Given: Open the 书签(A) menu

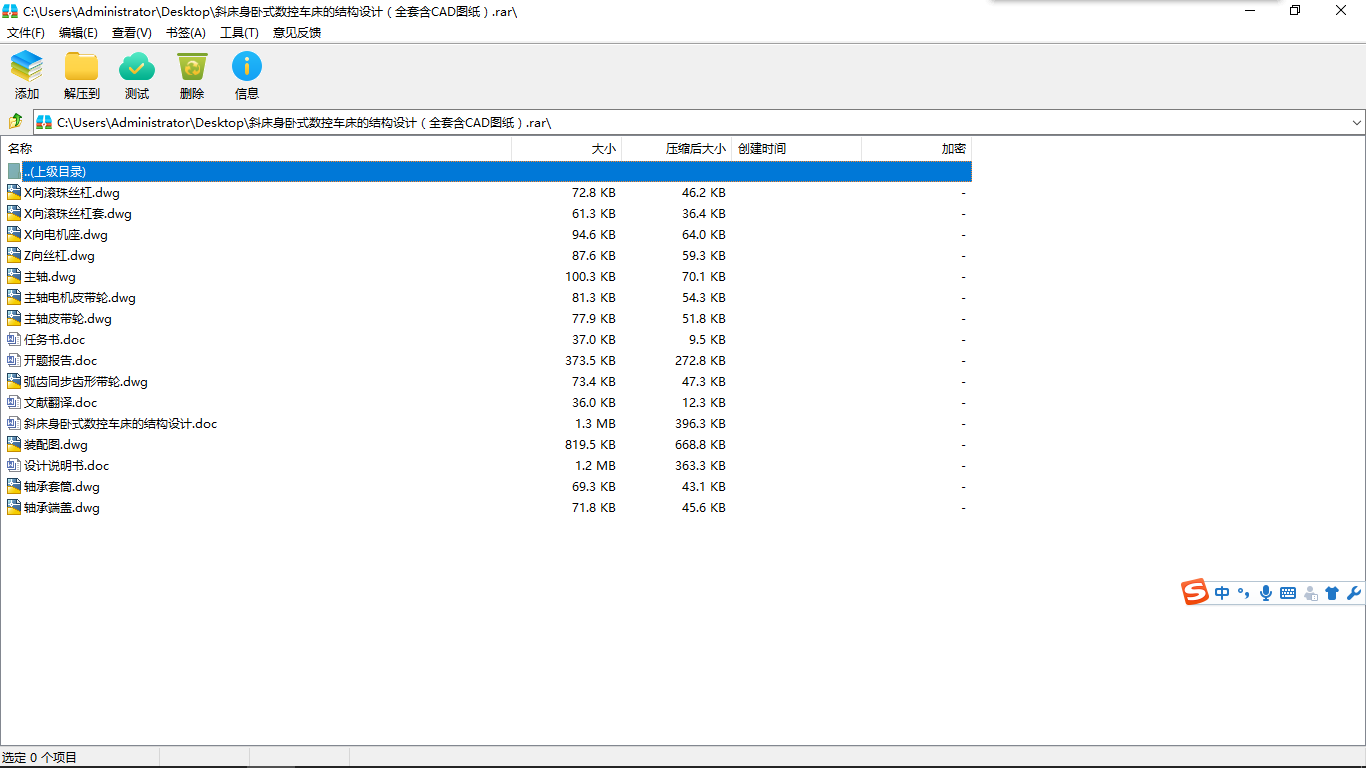Looking at the screenshot, I should click(x=186, y=32).
